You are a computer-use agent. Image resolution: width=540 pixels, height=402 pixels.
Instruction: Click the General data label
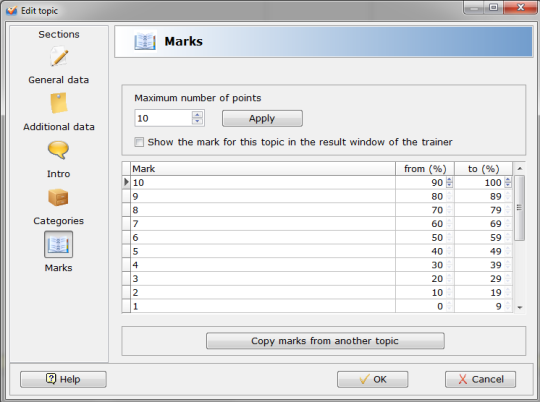(x=59, y=80)
